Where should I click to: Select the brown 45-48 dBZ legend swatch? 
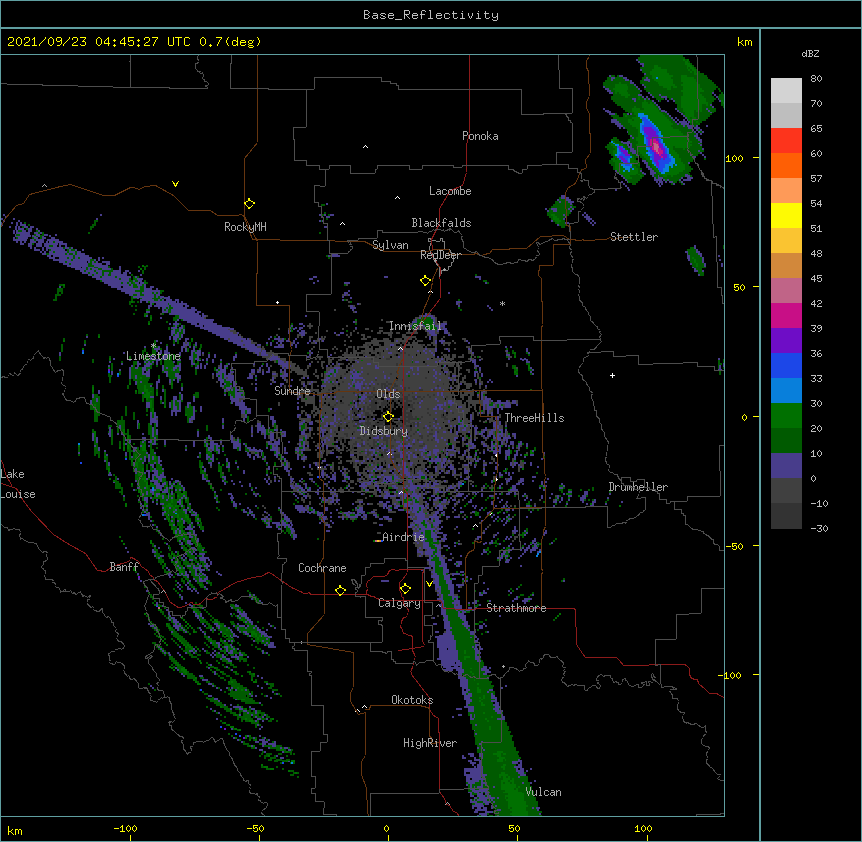(786, 265)
